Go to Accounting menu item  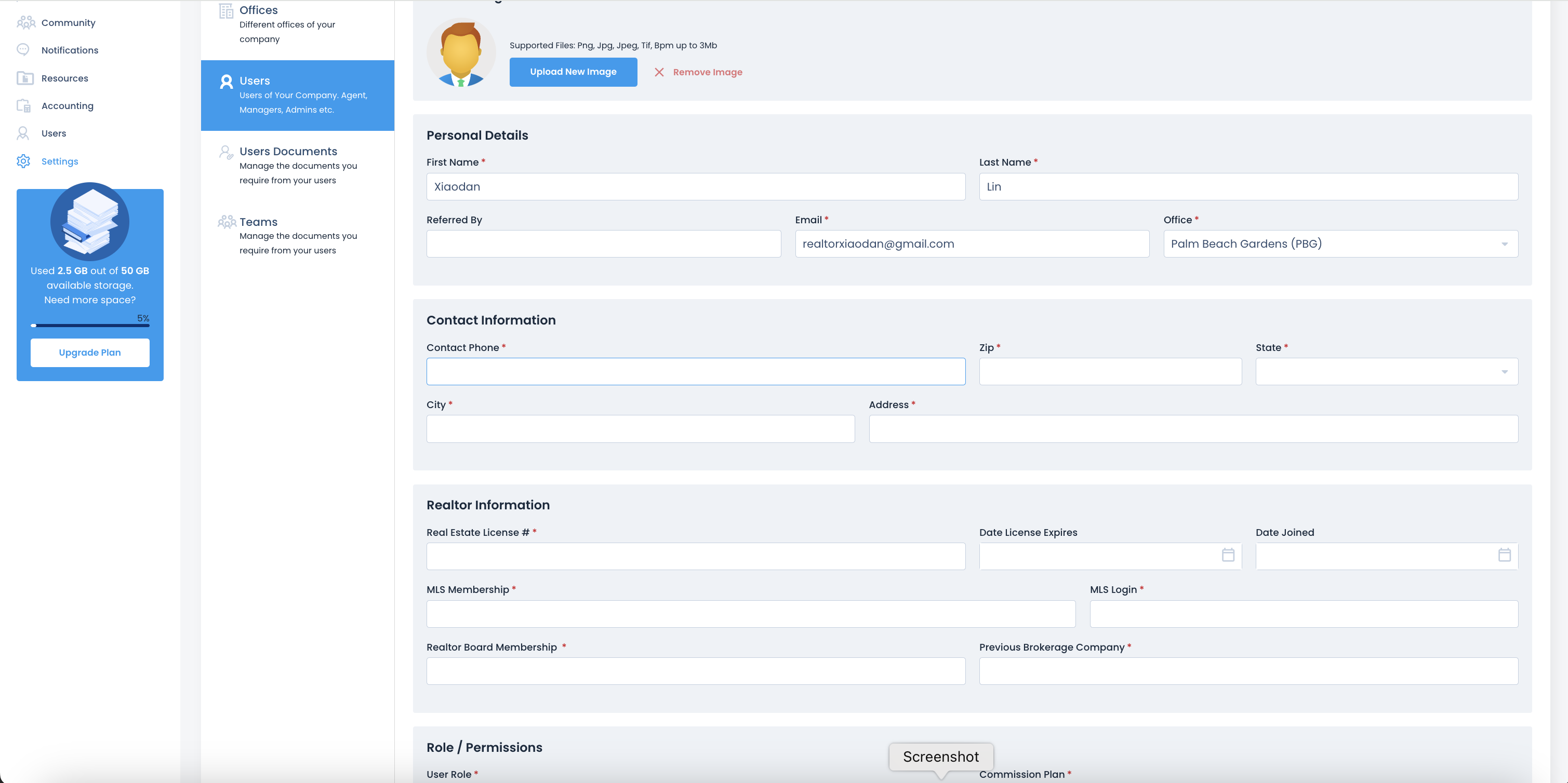tap(68, 106)
